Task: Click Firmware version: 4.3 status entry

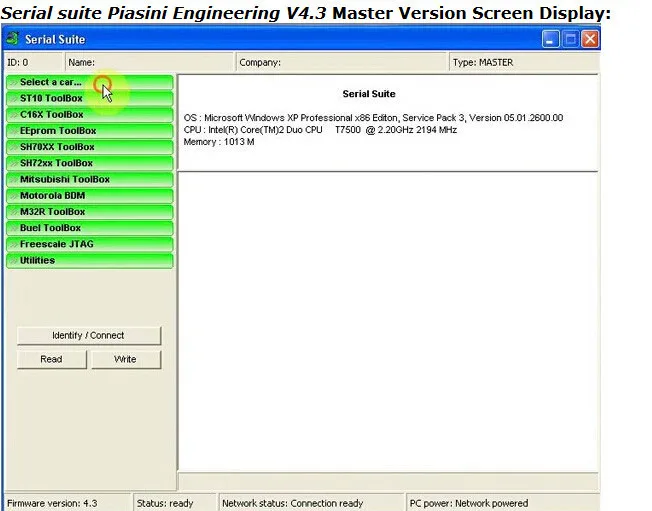Action: 68,503
